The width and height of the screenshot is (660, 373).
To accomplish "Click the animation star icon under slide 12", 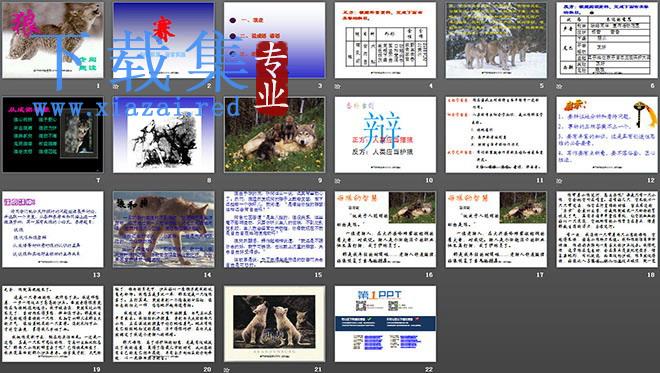I will click(x=559, y=181).
